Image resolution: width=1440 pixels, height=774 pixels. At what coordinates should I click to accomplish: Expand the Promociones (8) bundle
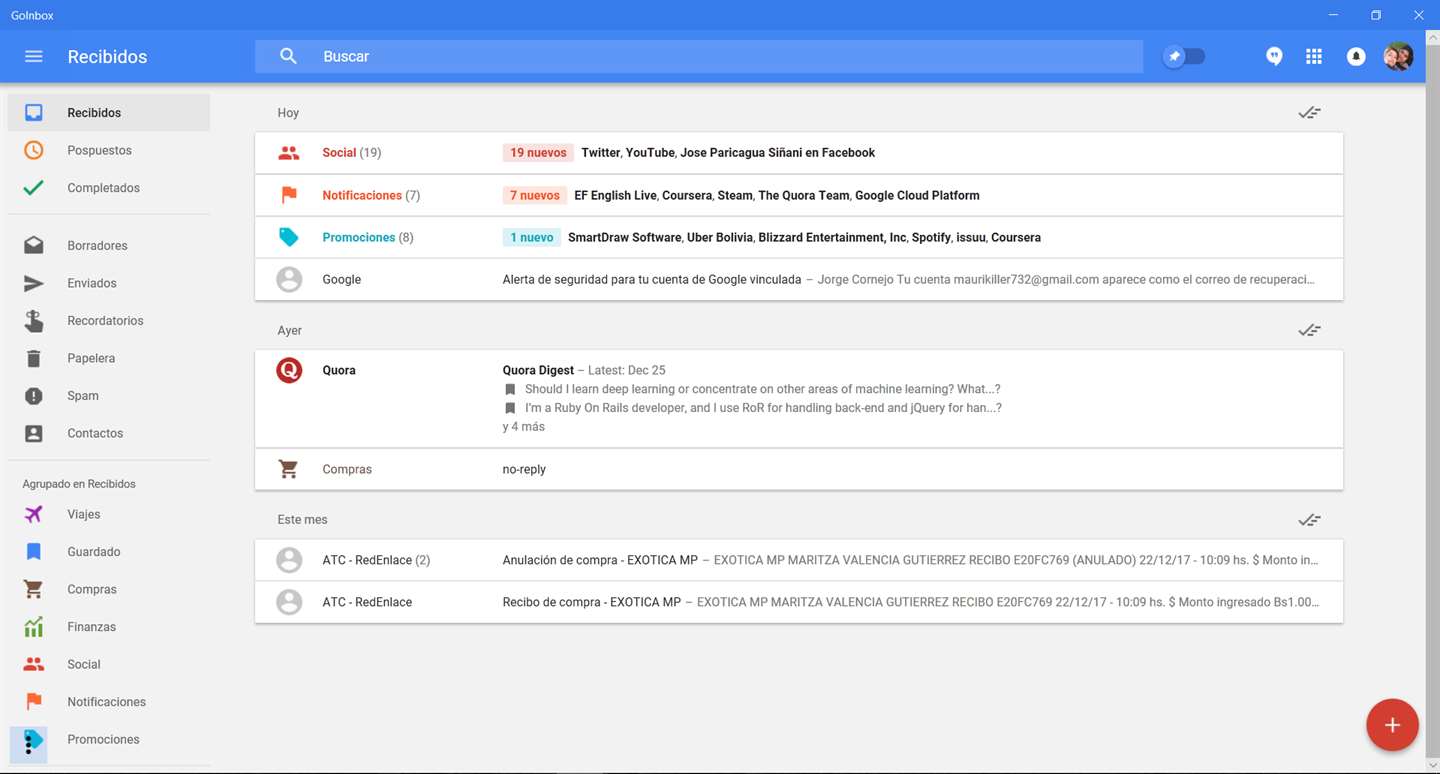tap(799, 237)
